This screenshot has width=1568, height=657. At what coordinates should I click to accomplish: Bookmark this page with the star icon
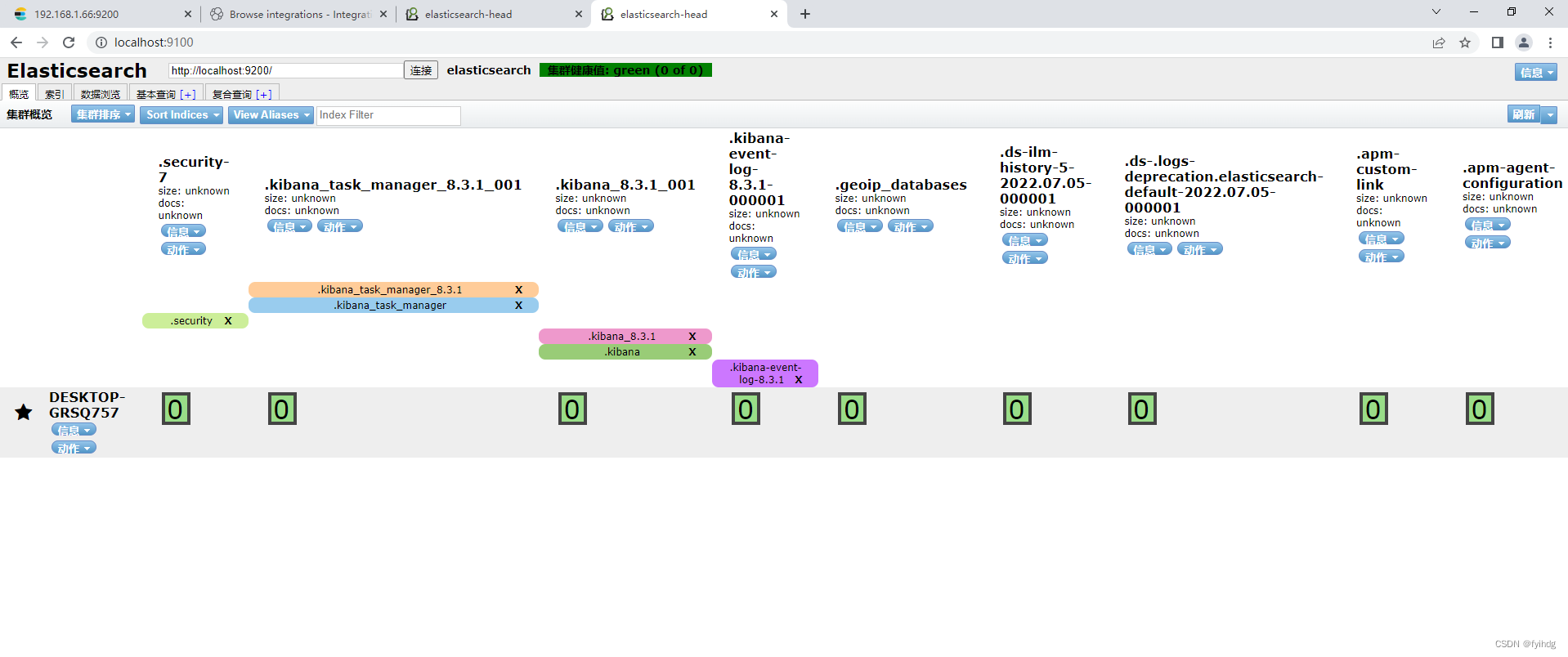1465,42
